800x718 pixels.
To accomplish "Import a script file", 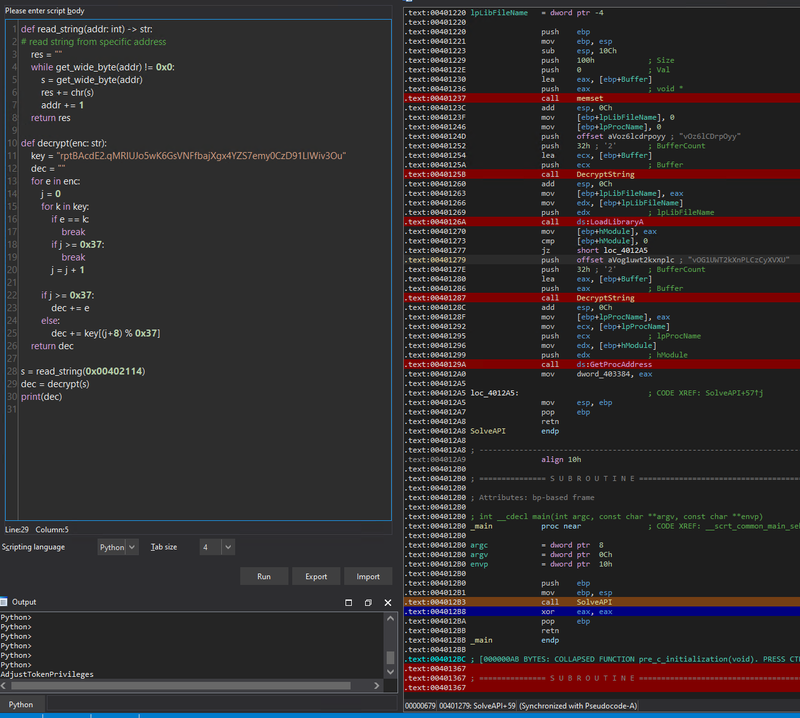I will click(x=368, y=576).
